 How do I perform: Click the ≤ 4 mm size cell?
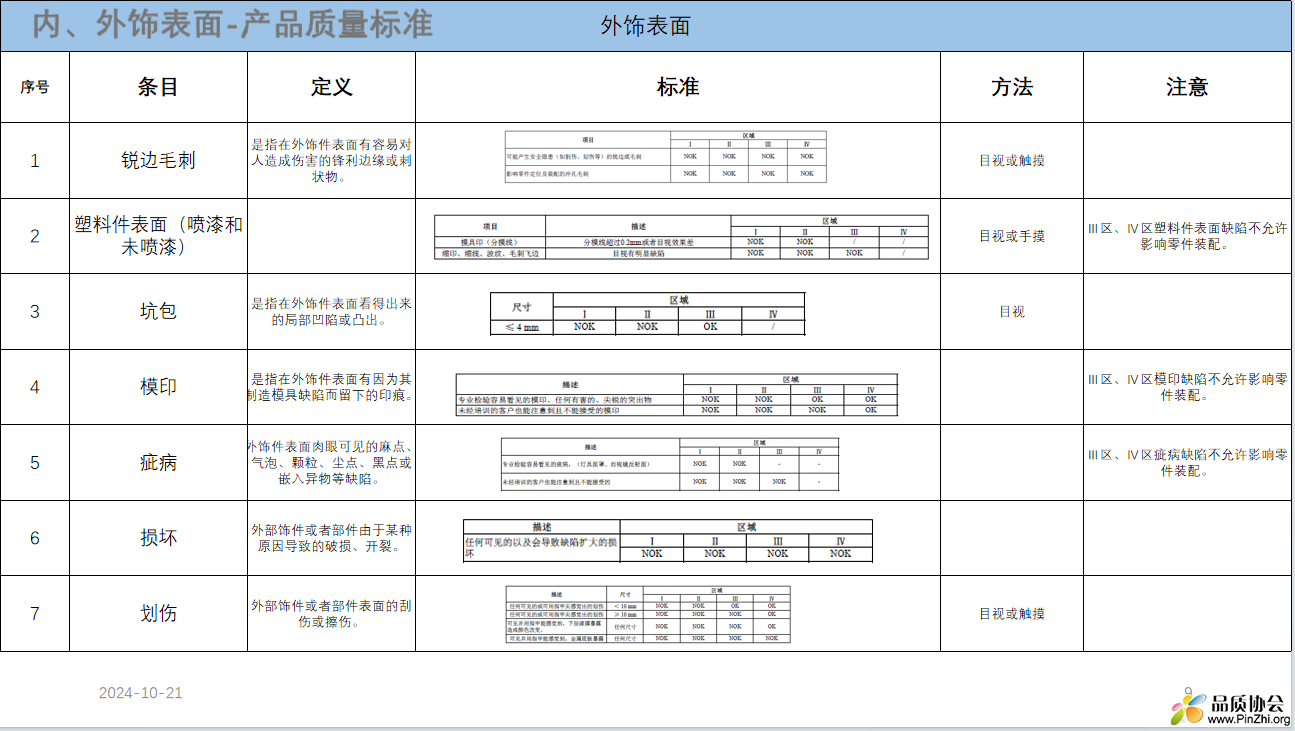(522, 328)
